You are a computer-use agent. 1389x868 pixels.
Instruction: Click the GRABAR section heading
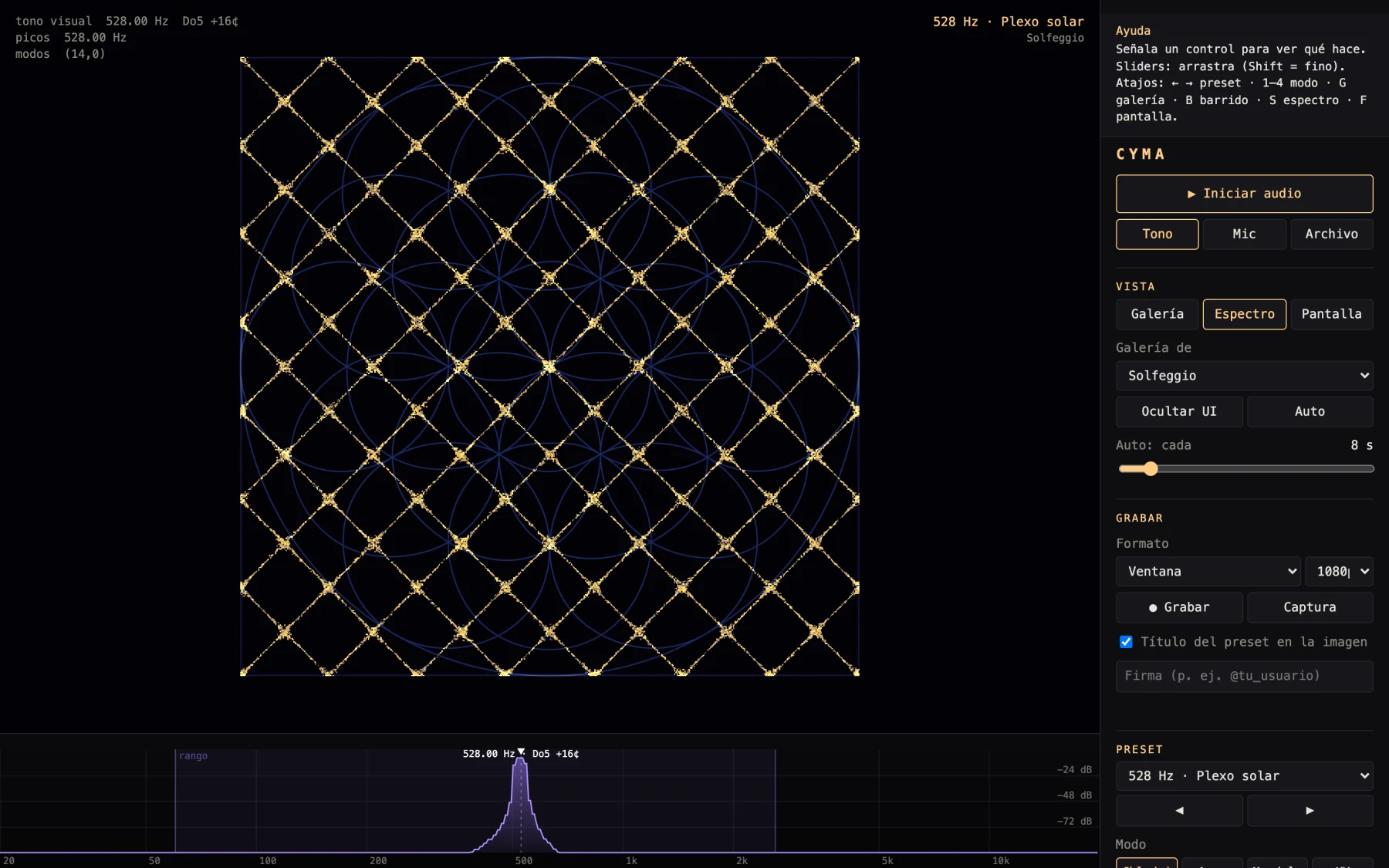coord(1139,518)
